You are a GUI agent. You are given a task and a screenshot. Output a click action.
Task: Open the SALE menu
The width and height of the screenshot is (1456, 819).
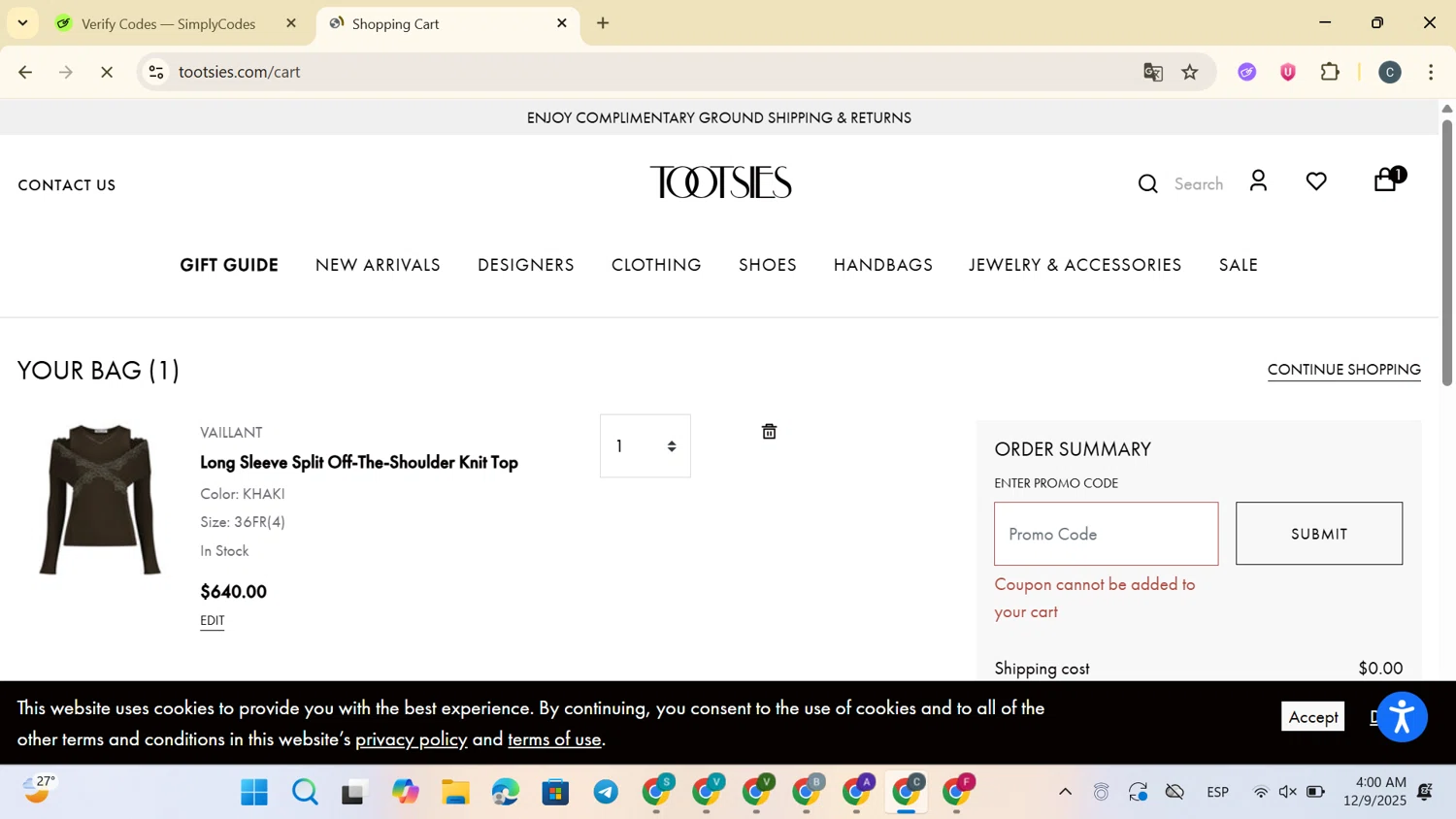[x=1239, y=265]
